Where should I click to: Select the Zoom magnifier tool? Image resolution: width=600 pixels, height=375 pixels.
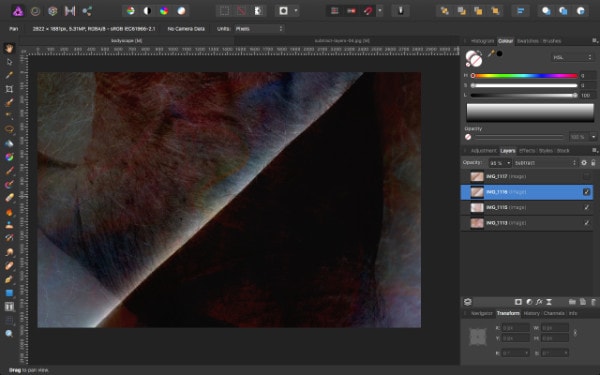tap(9, 334)
